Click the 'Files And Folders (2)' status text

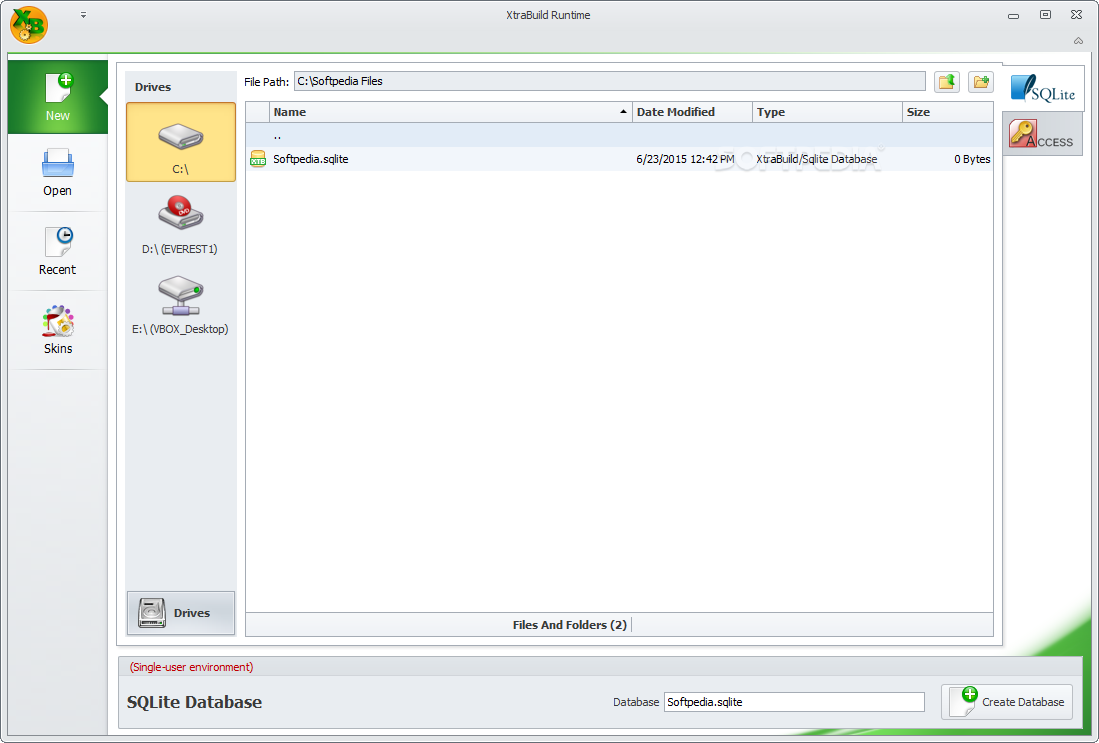tap(569, 625)
